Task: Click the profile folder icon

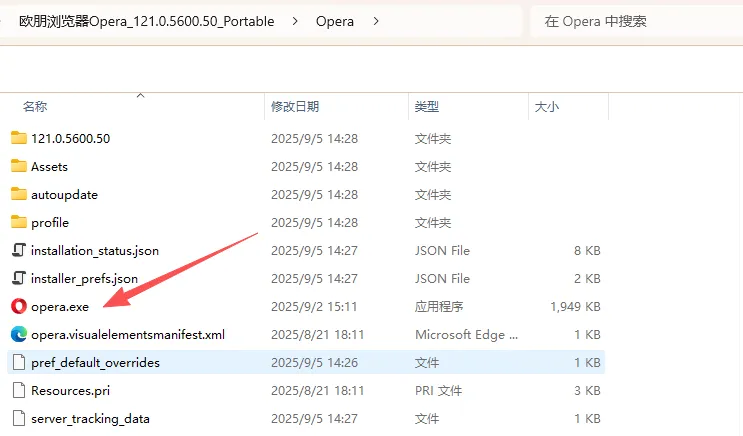Action: tap(18, 222)
